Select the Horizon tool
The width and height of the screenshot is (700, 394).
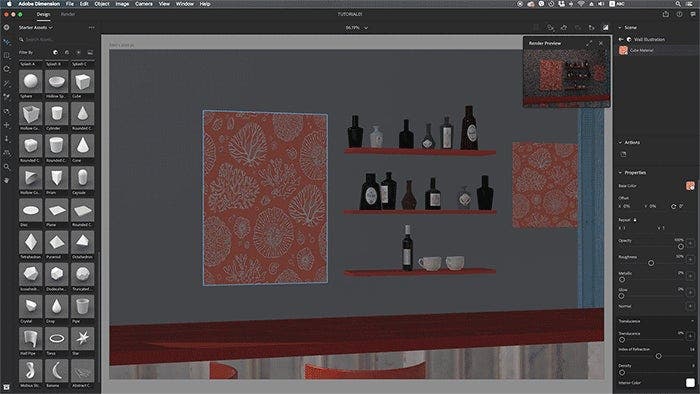[x=6, y=153]
